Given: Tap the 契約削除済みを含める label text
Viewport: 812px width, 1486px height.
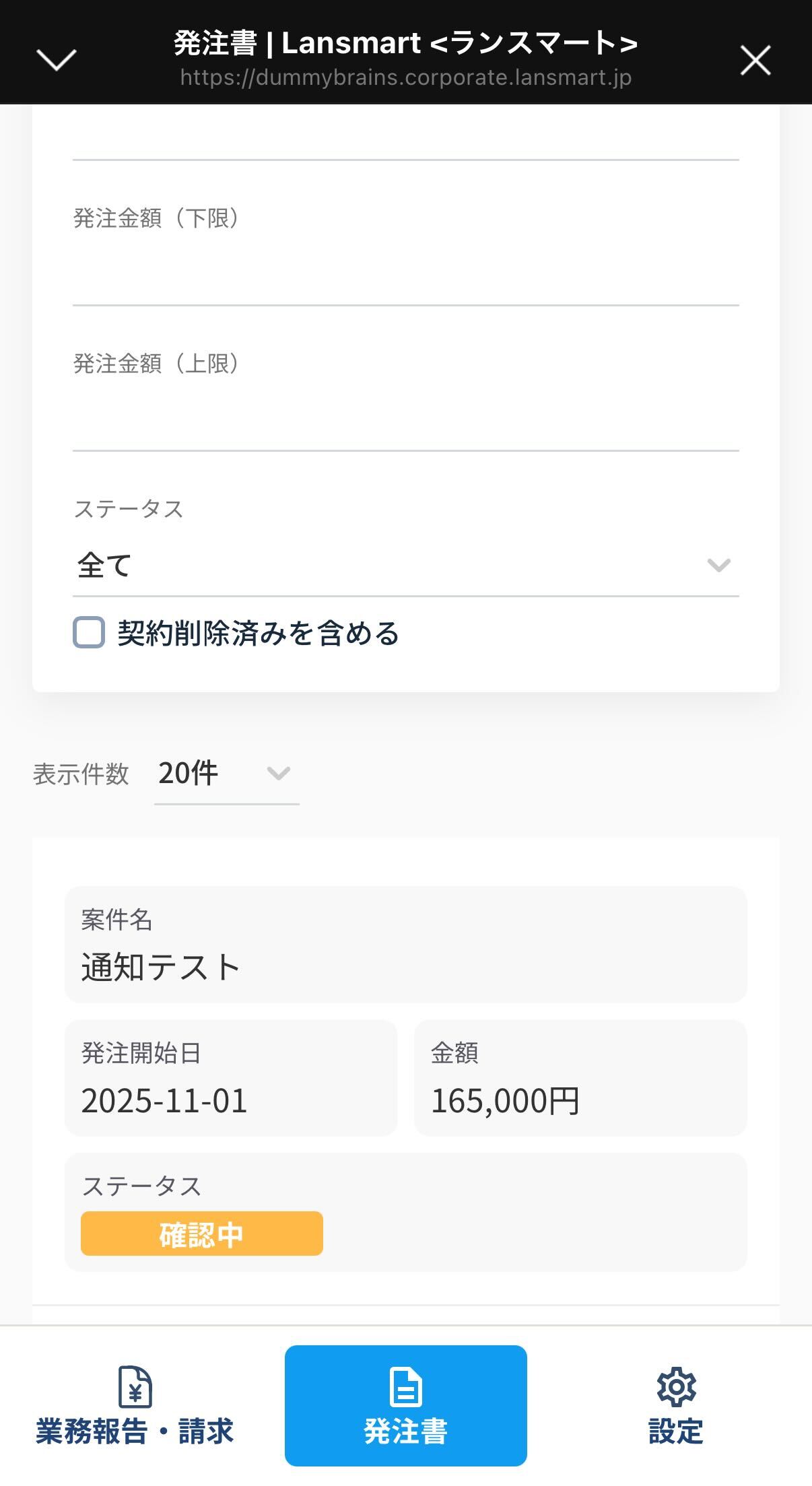Looking at the screenshot, I should (259, 634).
